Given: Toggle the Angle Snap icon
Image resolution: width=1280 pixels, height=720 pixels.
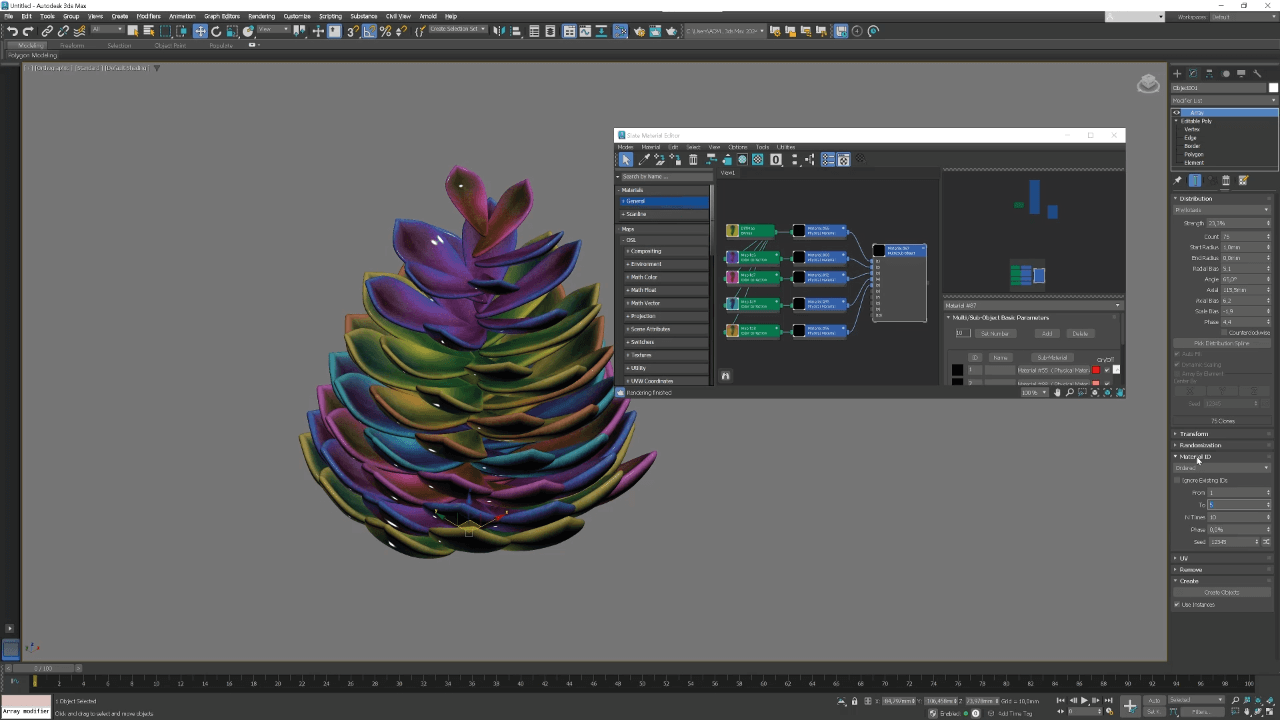Looking at the screenshot, I should pyautogui.click(x=369, y=31).
